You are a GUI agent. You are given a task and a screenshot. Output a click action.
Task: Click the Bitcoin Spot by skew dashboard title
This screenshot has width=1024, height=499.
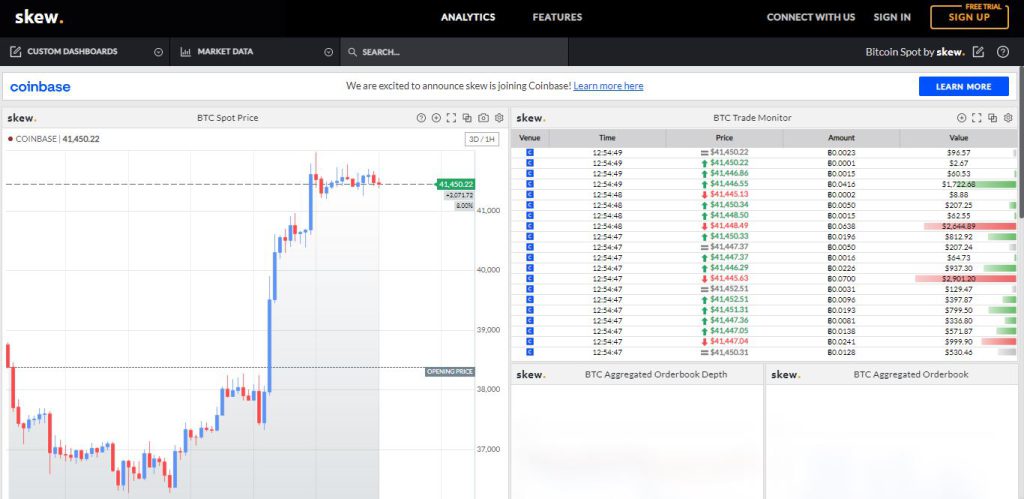tap(915, 52)
